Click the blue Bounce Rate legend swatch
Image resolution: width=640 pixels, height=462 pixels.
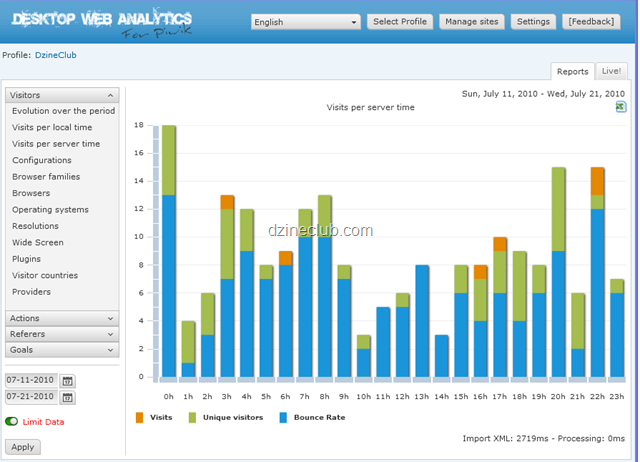tap(283, 418)
